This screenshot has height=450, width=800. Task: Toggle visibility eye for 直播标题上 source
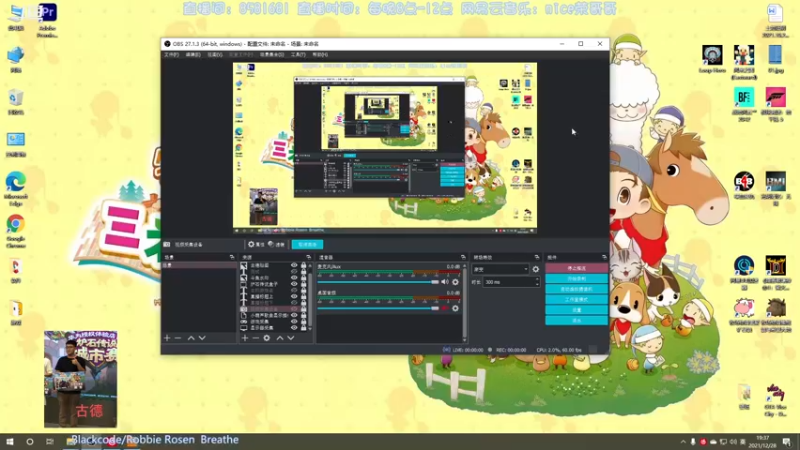pos(294,296)
